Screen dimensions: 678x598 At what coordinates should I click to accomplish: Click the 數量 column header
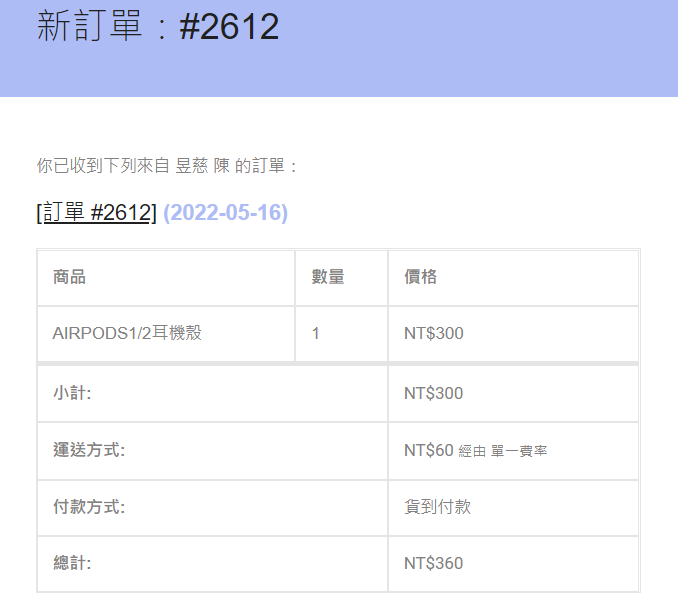[328, 277]
